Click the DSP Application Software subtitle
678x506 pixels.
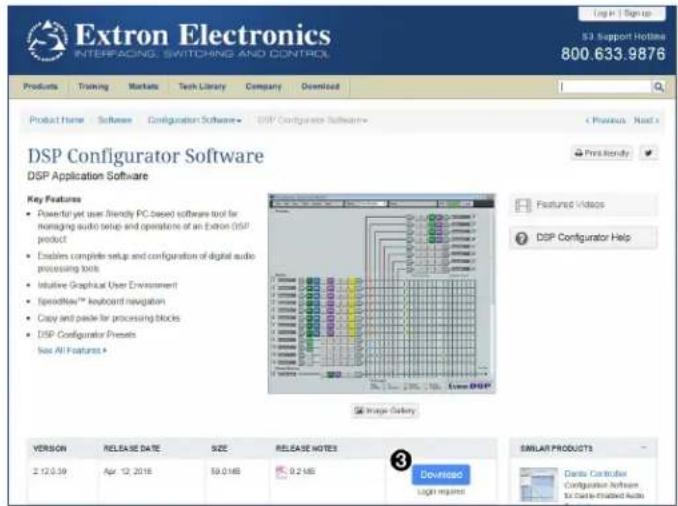[x=88, y=176]
